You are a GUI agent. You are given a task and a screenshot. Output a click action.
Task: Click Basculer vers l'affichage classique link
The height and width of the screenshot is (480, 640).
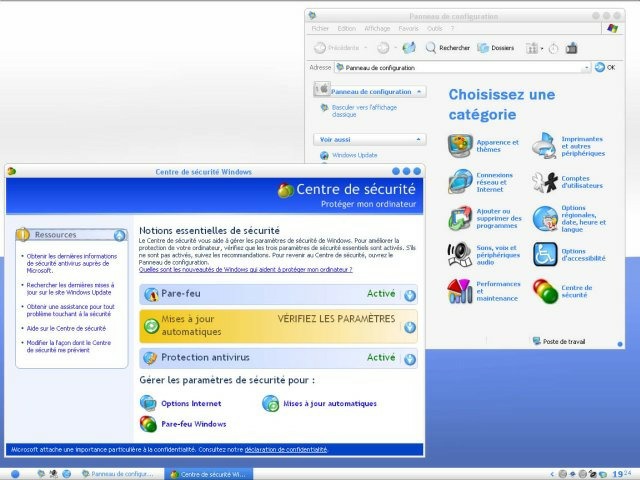364,111
